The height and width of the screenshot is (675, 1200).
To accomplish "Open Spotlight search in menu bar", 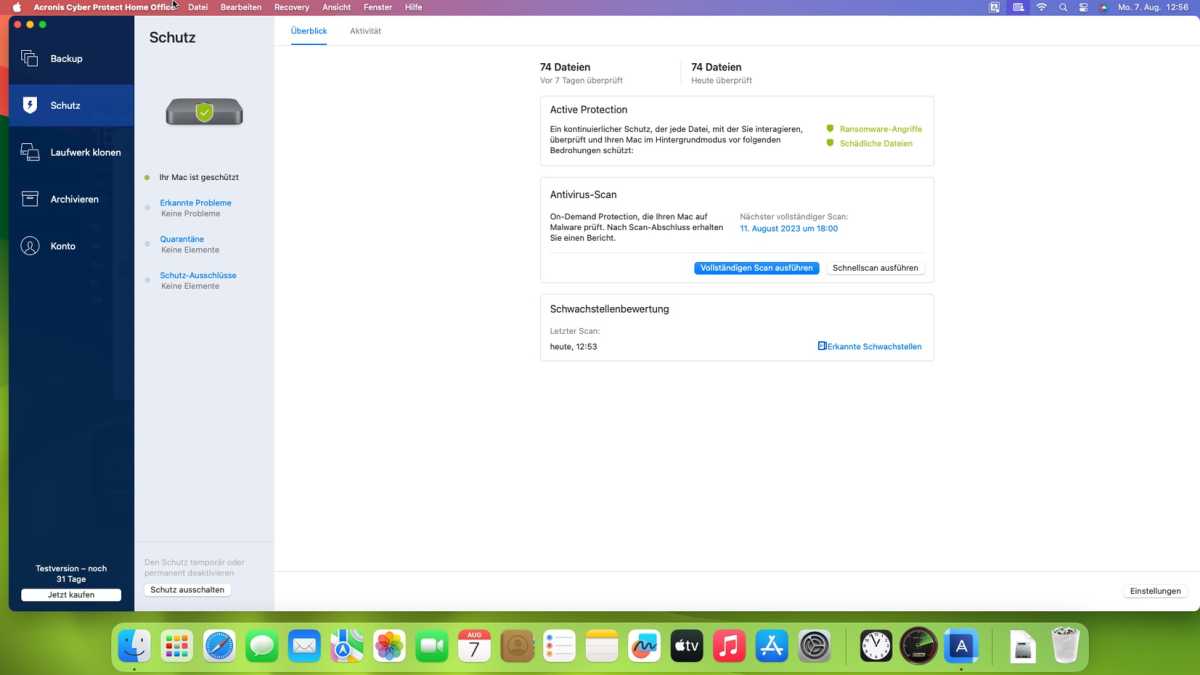I will click(1063, 7).
